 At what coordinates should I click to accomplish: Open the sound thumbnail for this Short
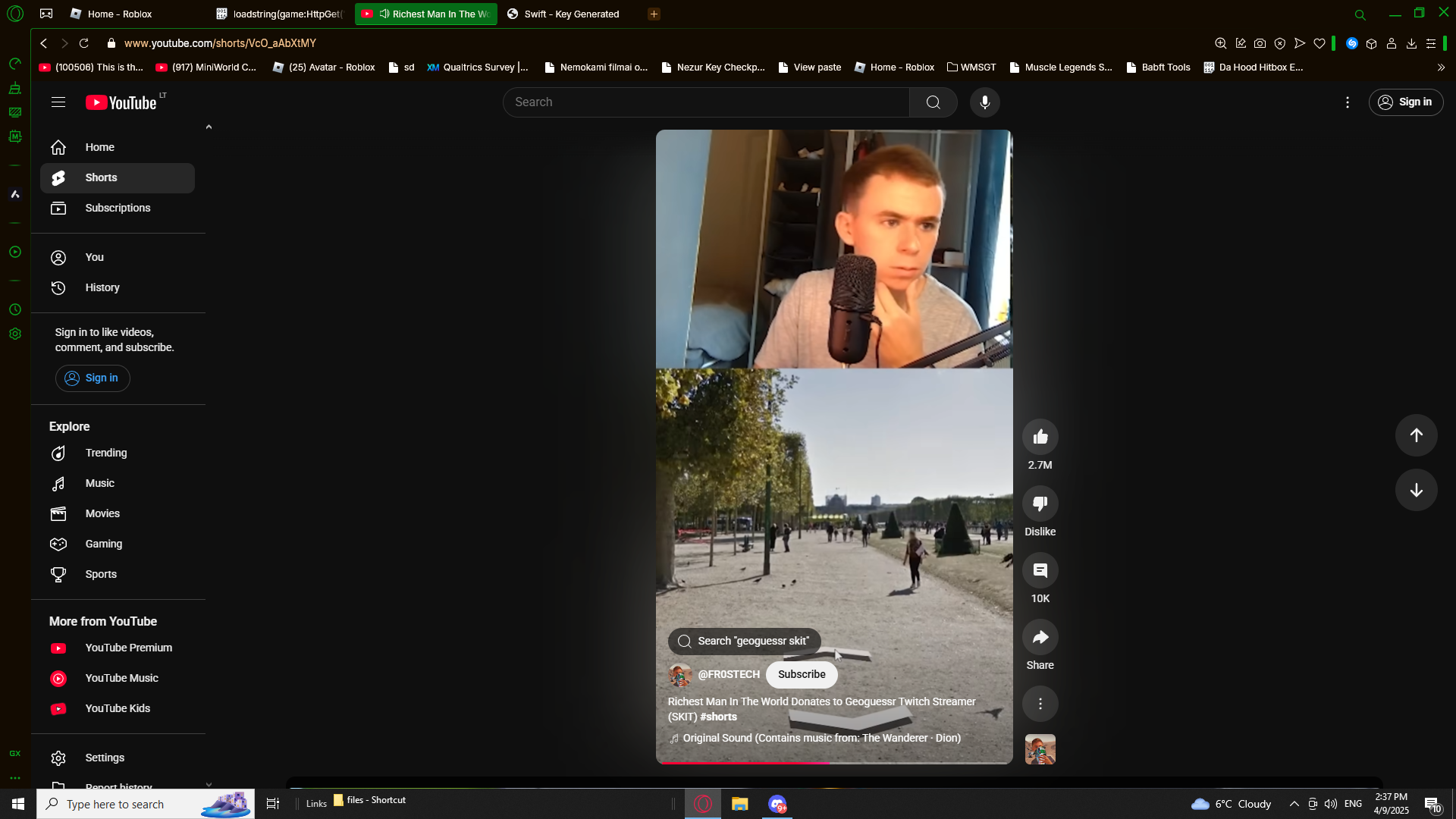[x=1040, y=749]
